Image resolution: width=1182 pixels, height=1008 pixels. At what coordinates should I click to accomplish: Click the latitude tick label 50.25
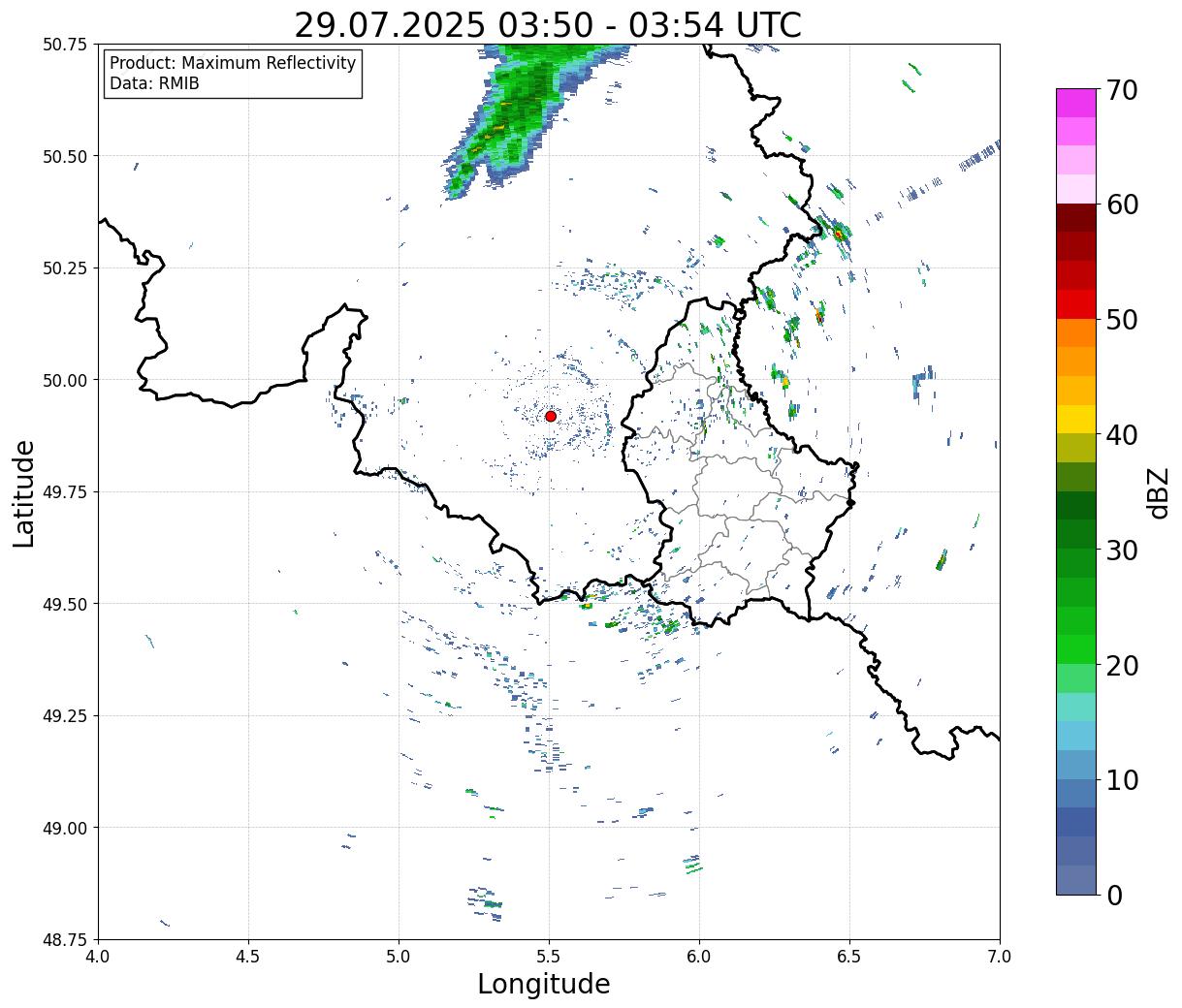click(65, 268)
